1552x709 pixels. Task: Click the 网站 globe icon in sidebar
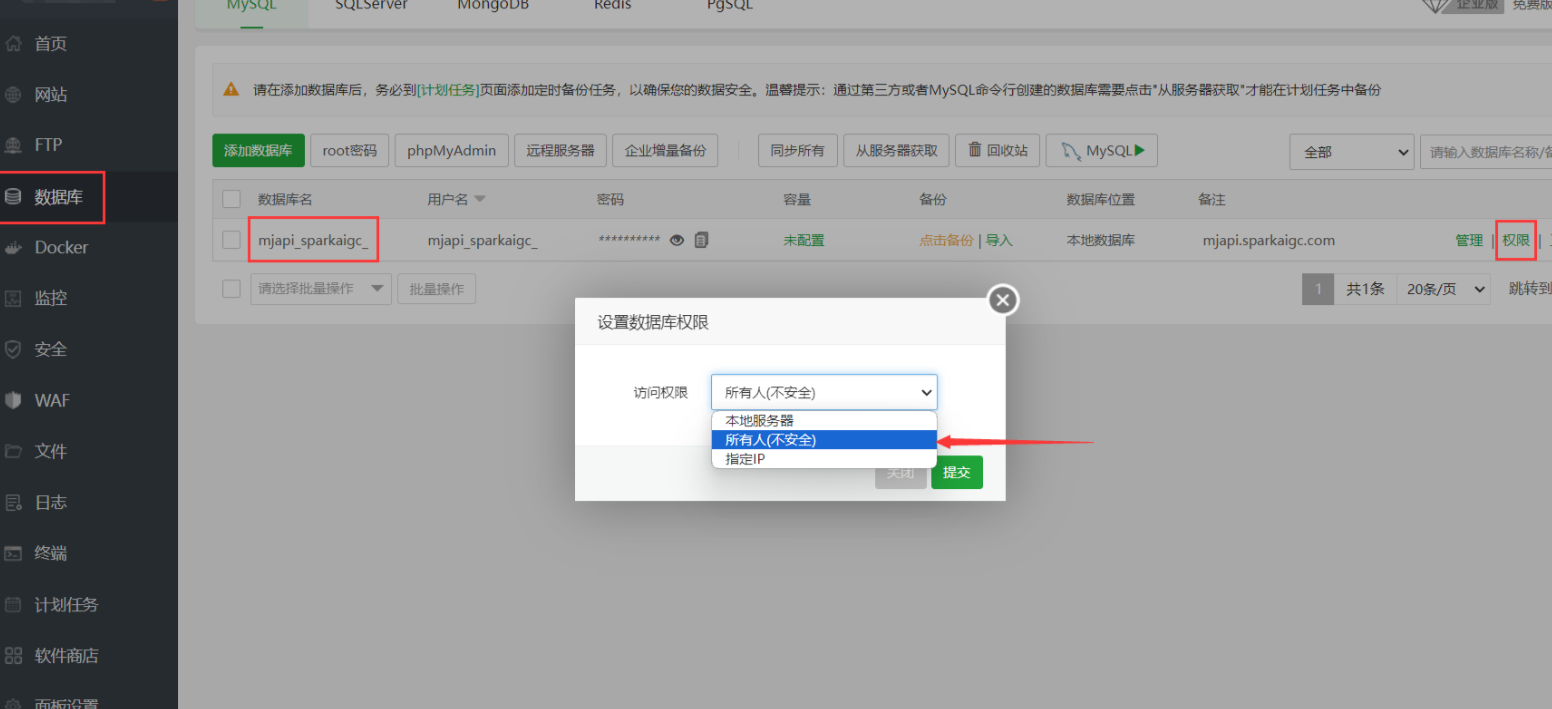point(13,95)
